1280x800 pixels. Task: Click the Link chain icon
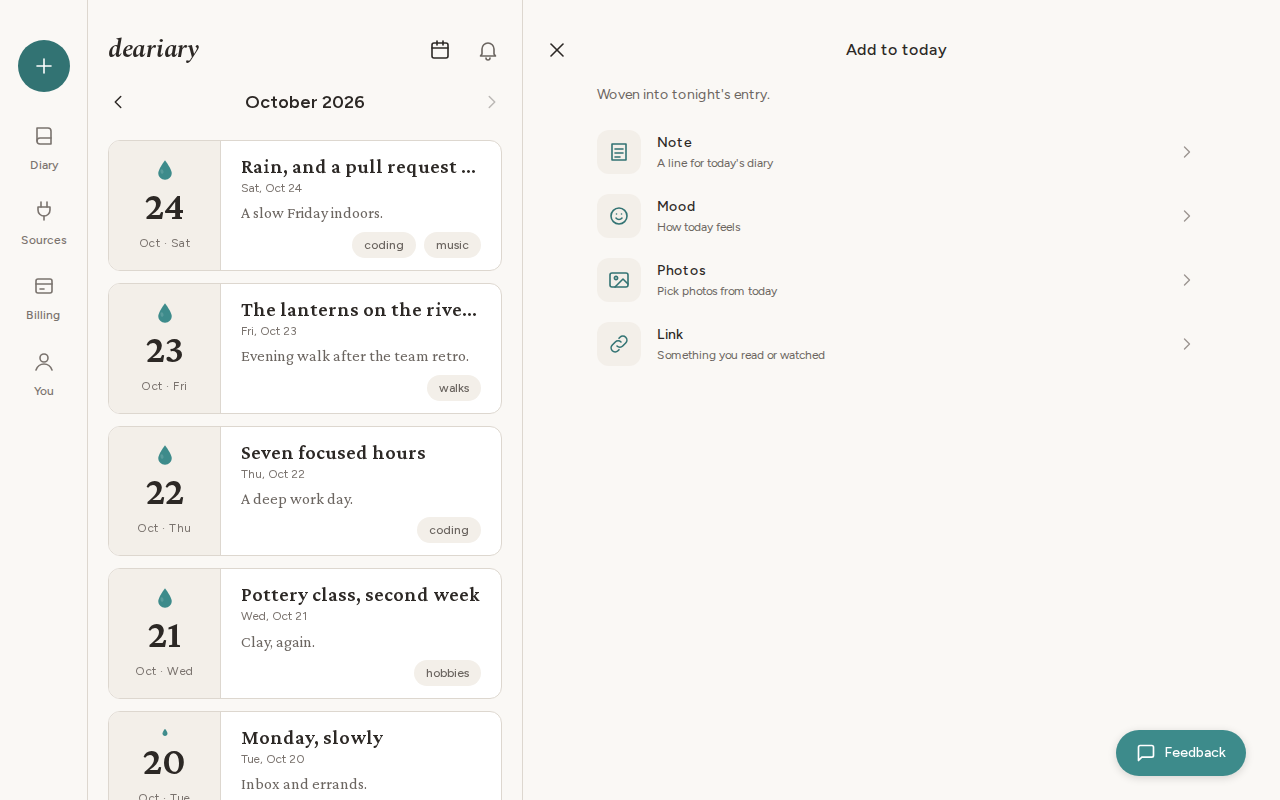pos(619,344)
